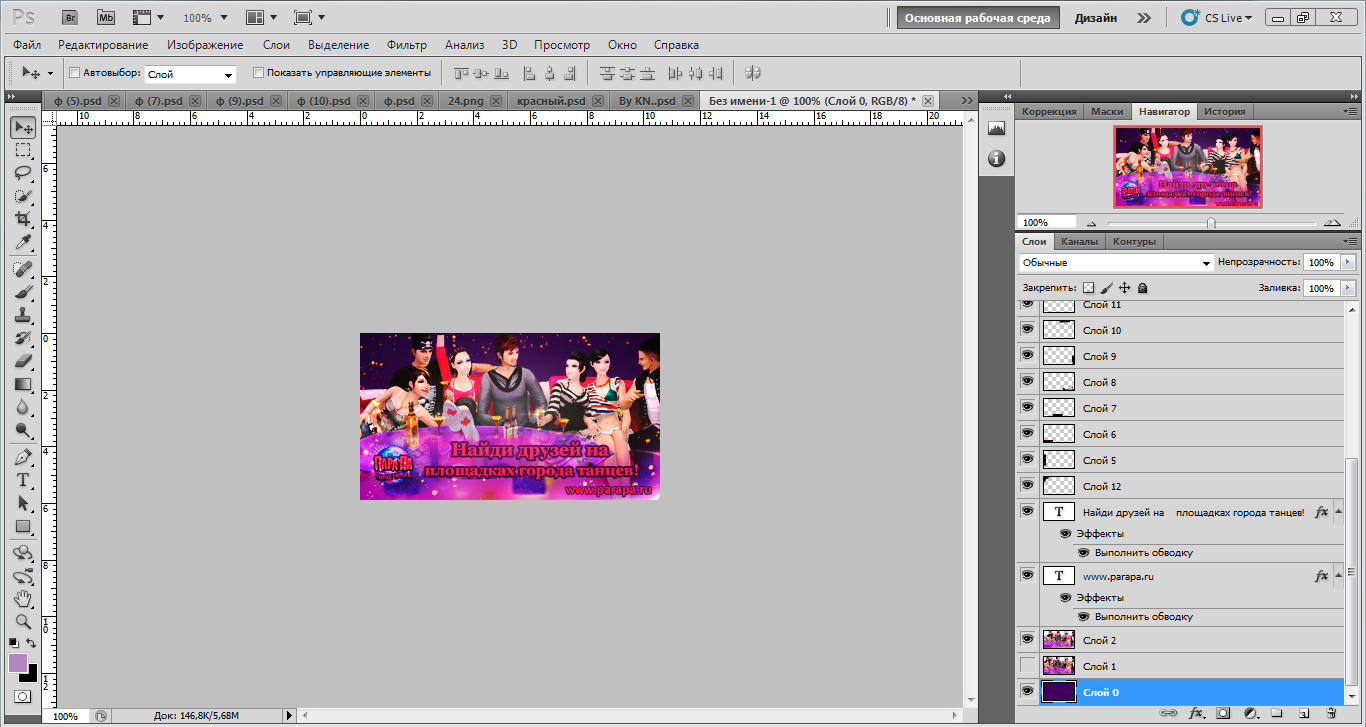Open the blend mode dropdown Обычные

[x=1116, y=262]
